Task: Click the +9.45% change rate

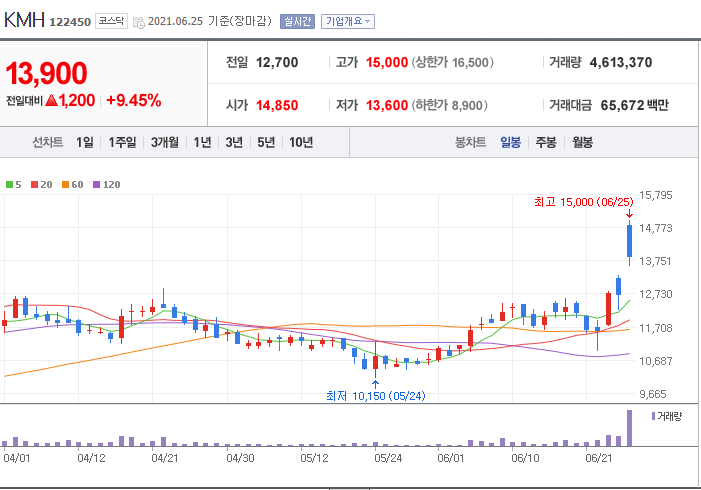Action: [134, 100]
